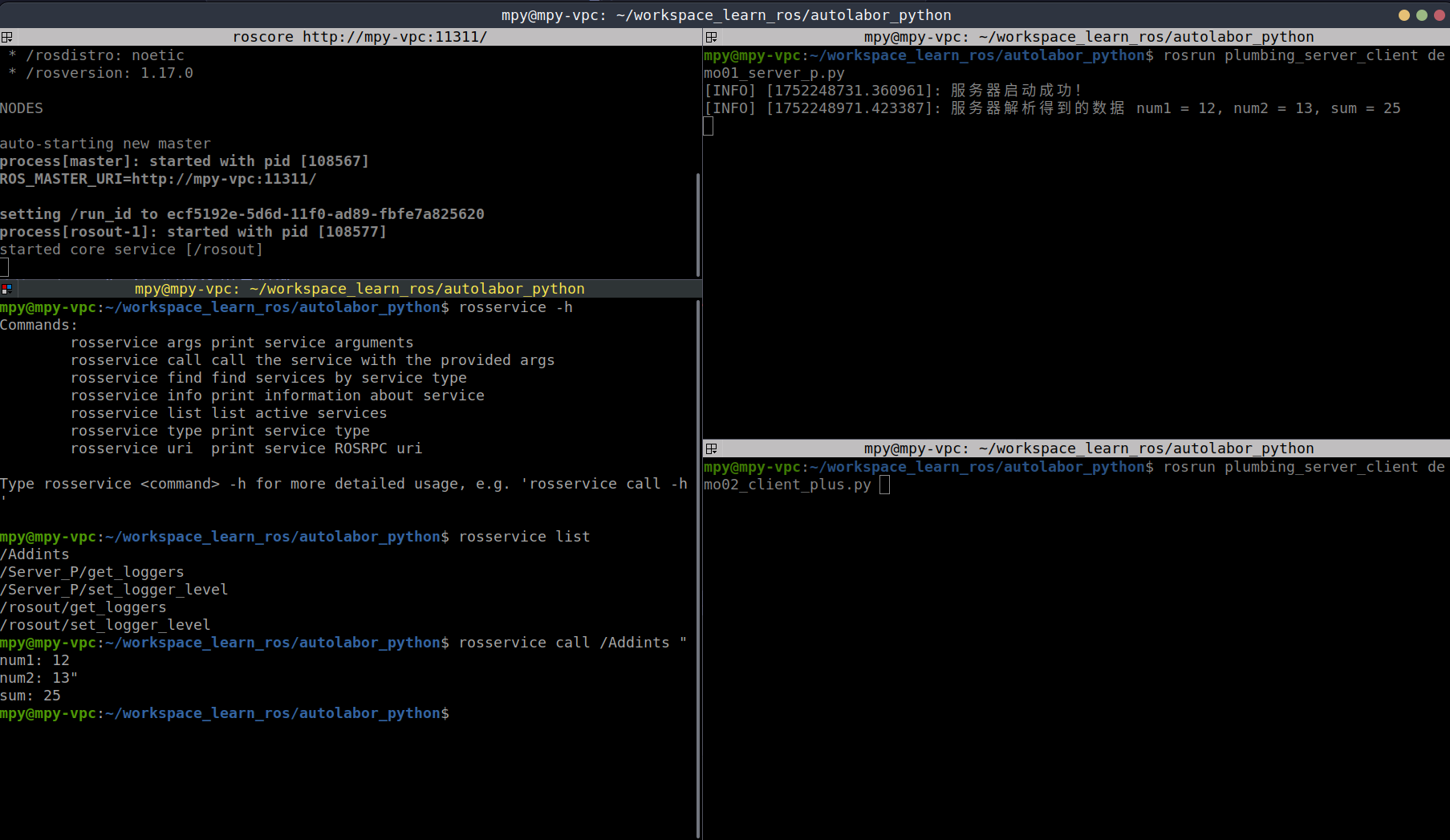
Task: Select the yellow-highlighted rosservice pane titlebar
Action: click(x=359, y=289)
